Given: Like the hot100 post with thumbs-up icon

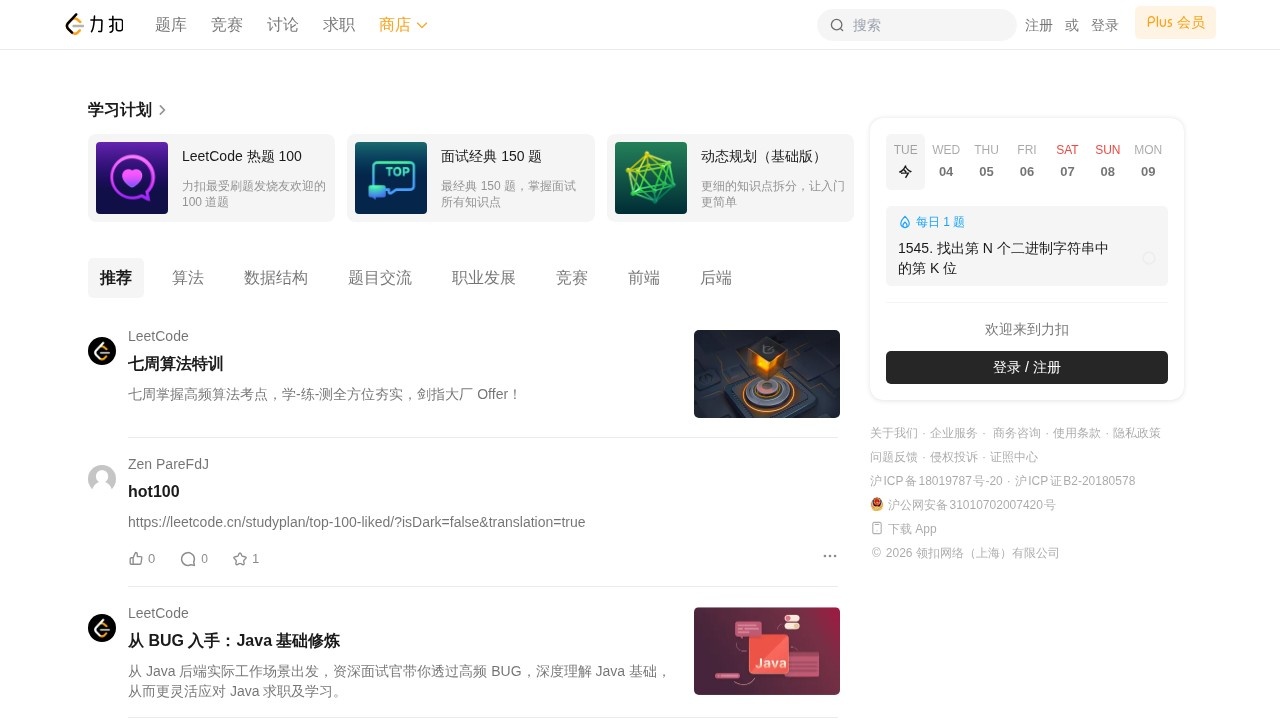Looking at the screenshot, I should point(136,559).
